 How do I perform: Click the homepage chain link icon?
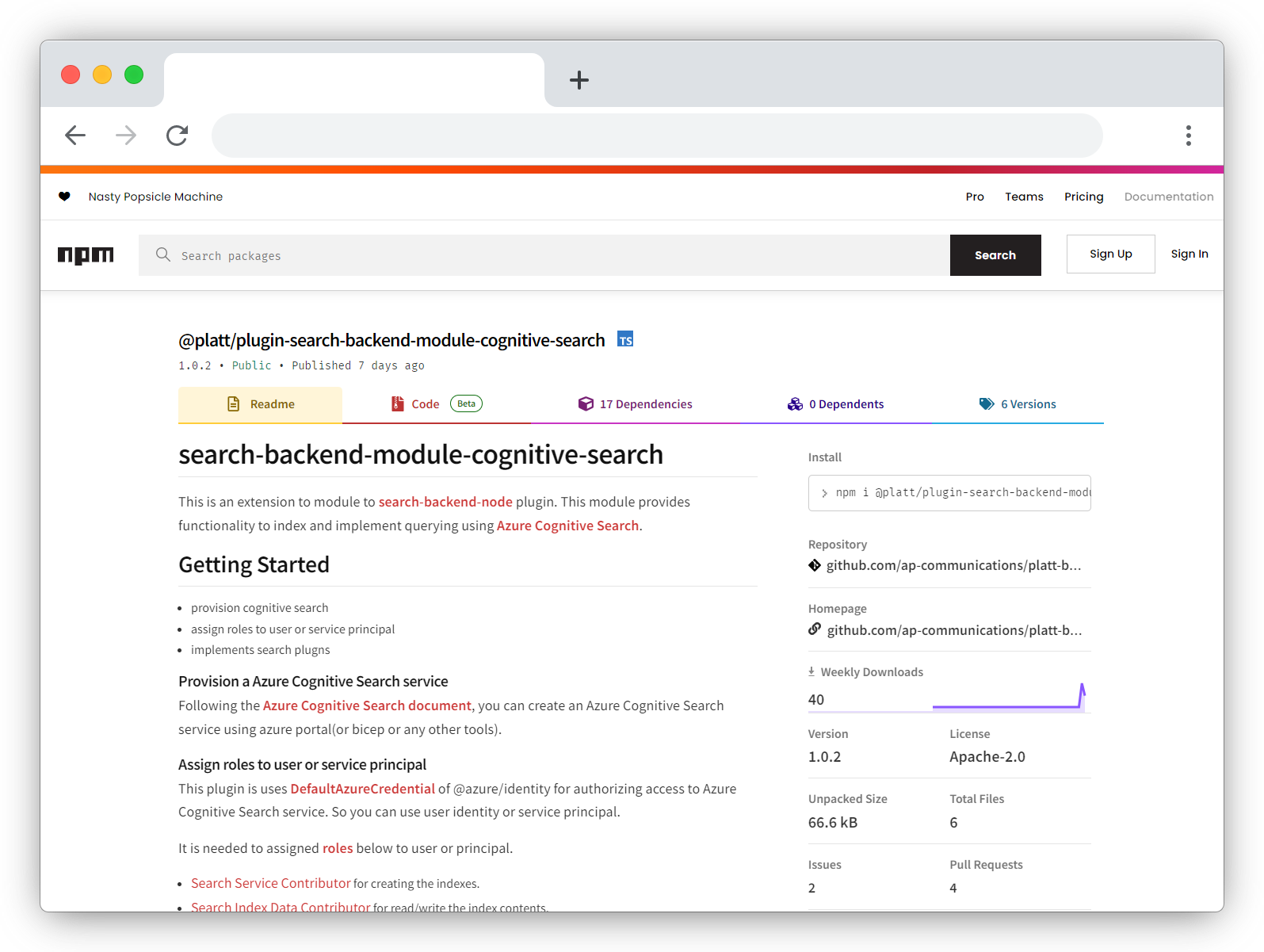click(815, 629)
